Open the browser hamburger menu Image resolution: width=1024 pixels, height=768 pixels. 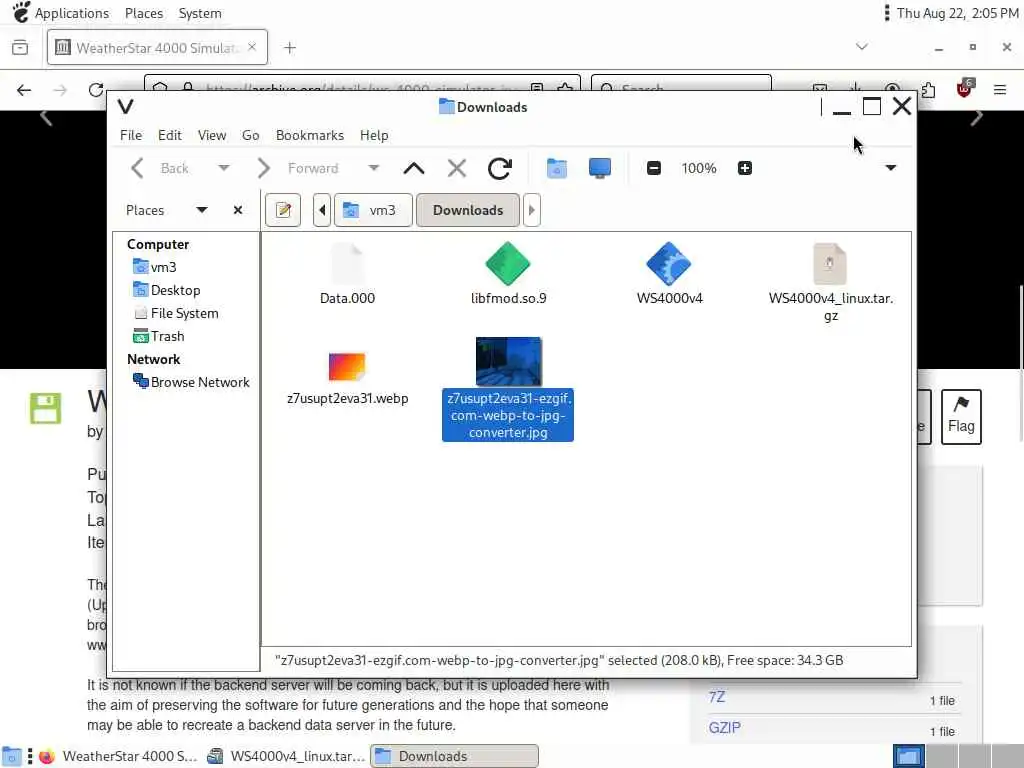[x=1000, y=90]
